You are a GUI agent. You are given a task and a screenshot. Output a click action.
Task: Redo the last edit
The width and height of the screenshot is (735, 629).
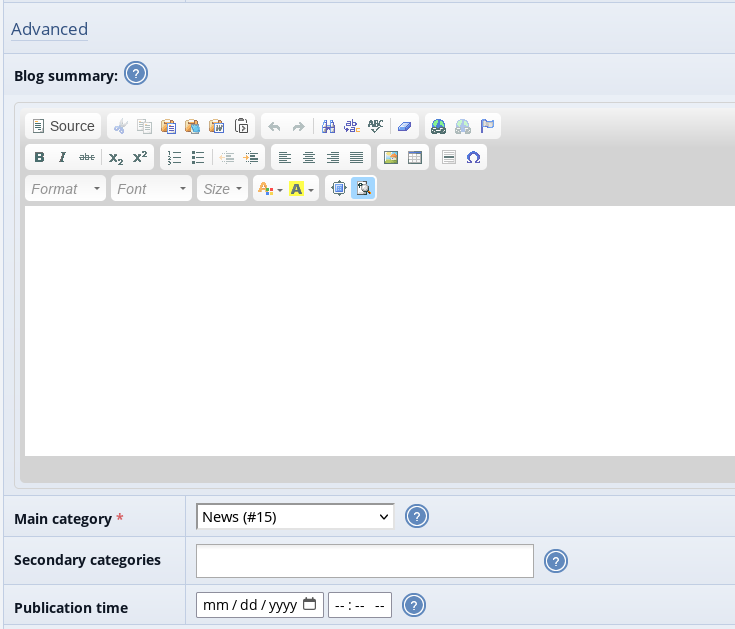(x=299, y=126)
